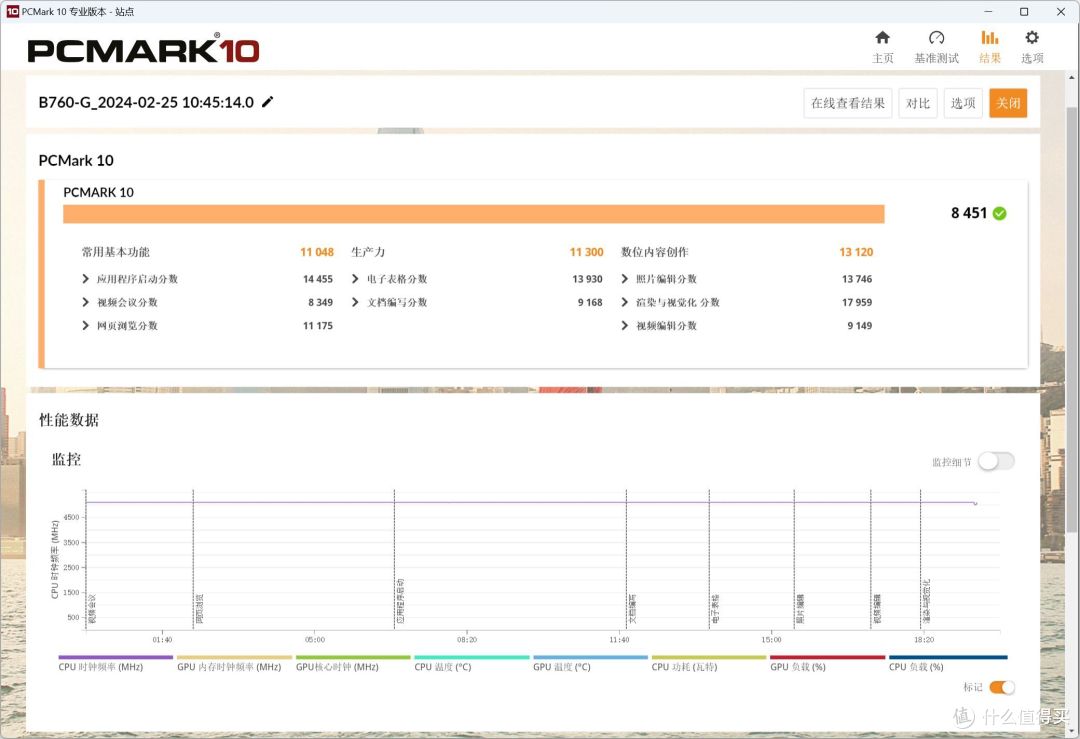Select the GPU temperature legend color bar

(590, 658)
